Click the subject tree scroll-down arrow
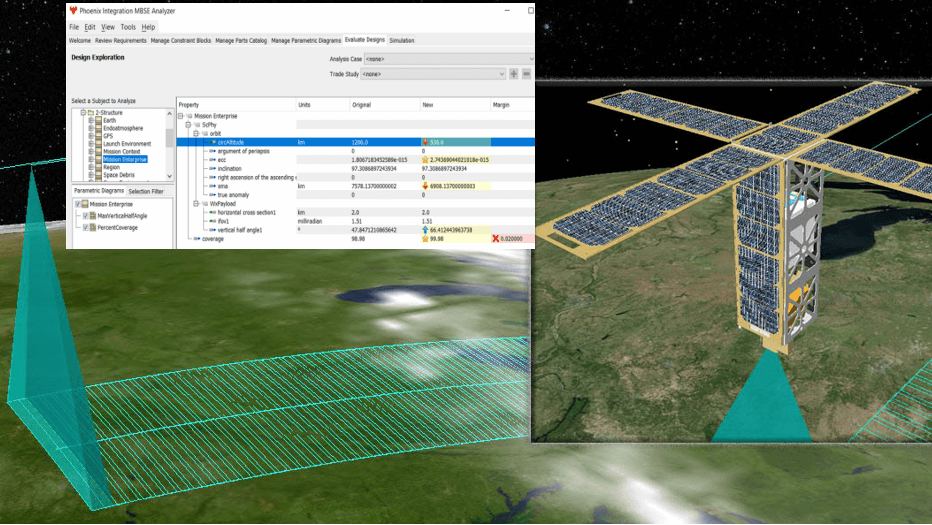 (169, 177)
